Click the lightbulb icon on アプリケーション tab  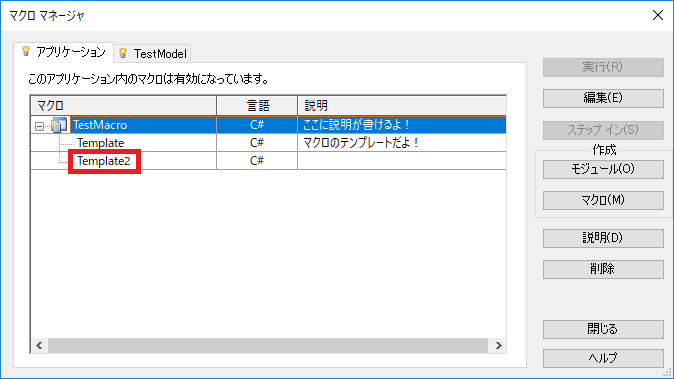pyautogui.click(x=26, y=52)
